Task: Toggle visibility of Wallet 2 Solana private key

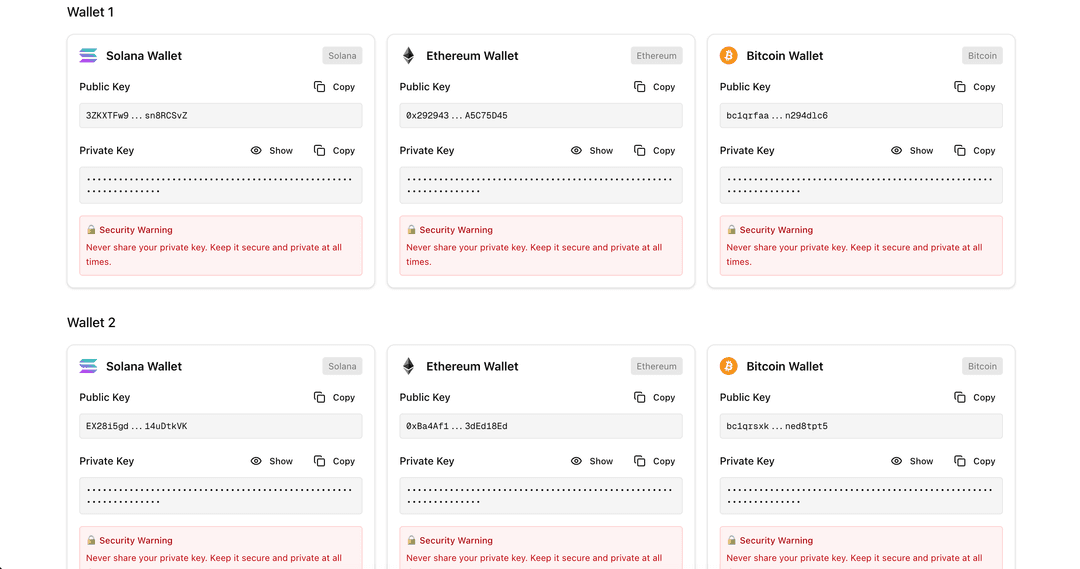Action: click(x=271, y=461)
